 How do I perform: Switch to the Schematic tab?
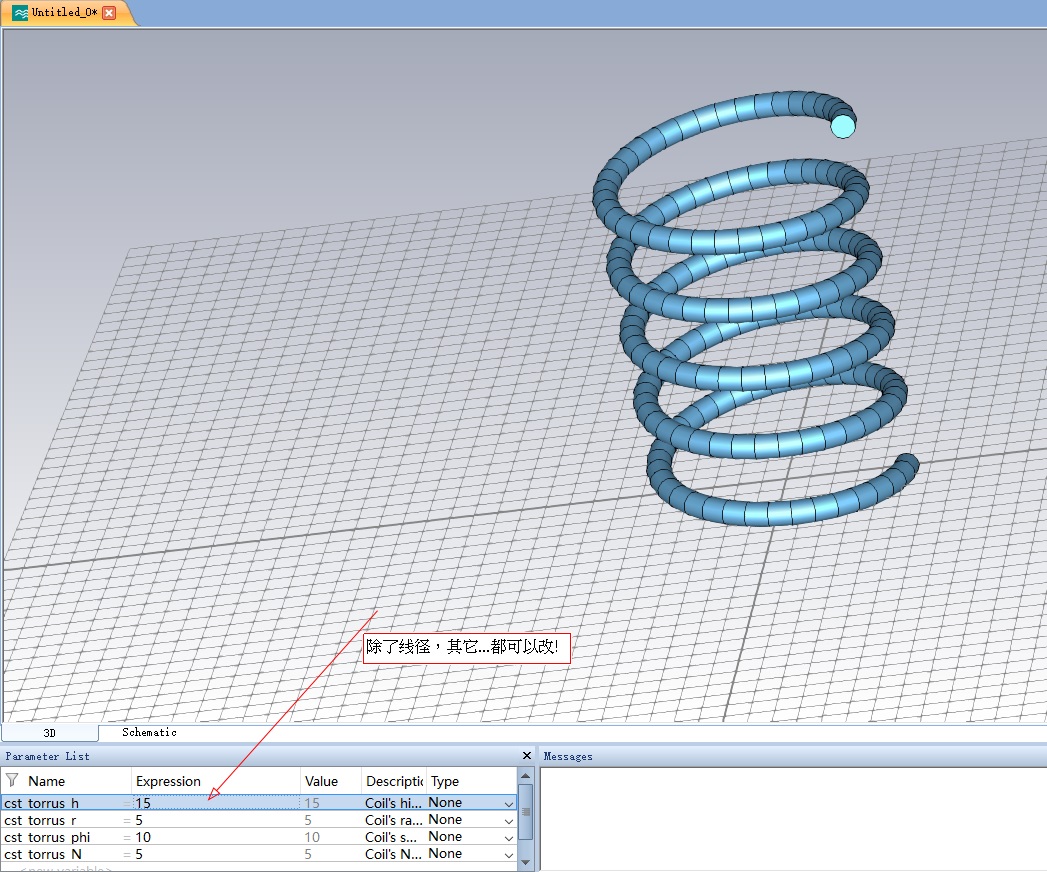pos(149,733)
